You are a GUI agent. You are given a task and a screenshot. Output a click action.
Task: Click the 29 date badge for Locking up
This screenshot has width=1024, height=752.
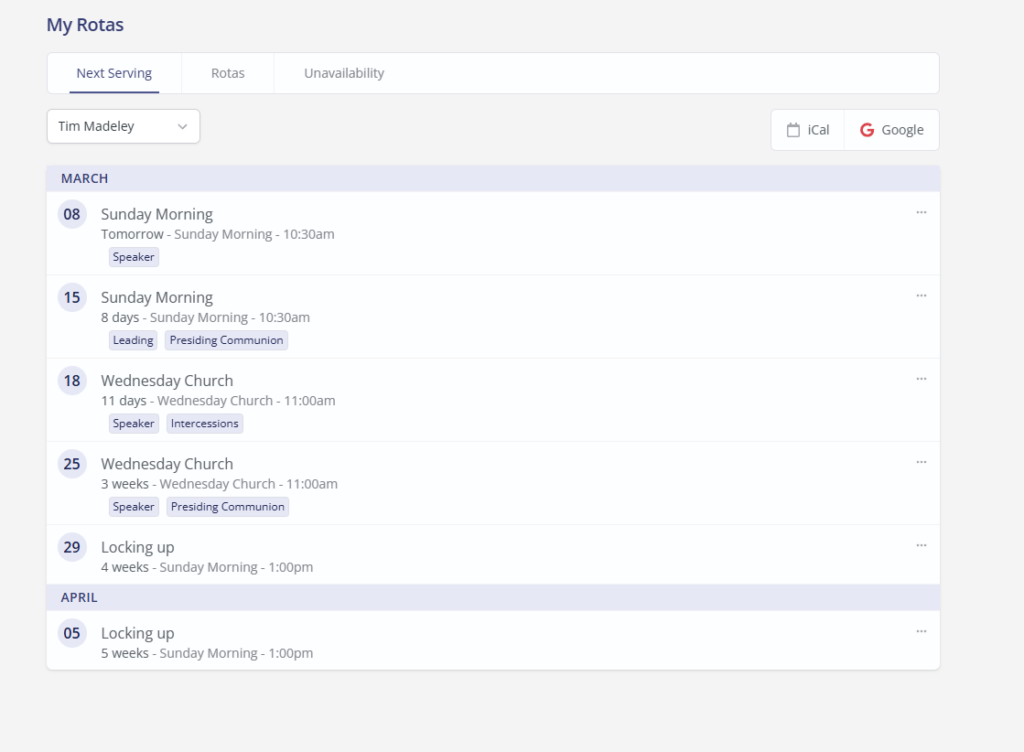(72, 547)
